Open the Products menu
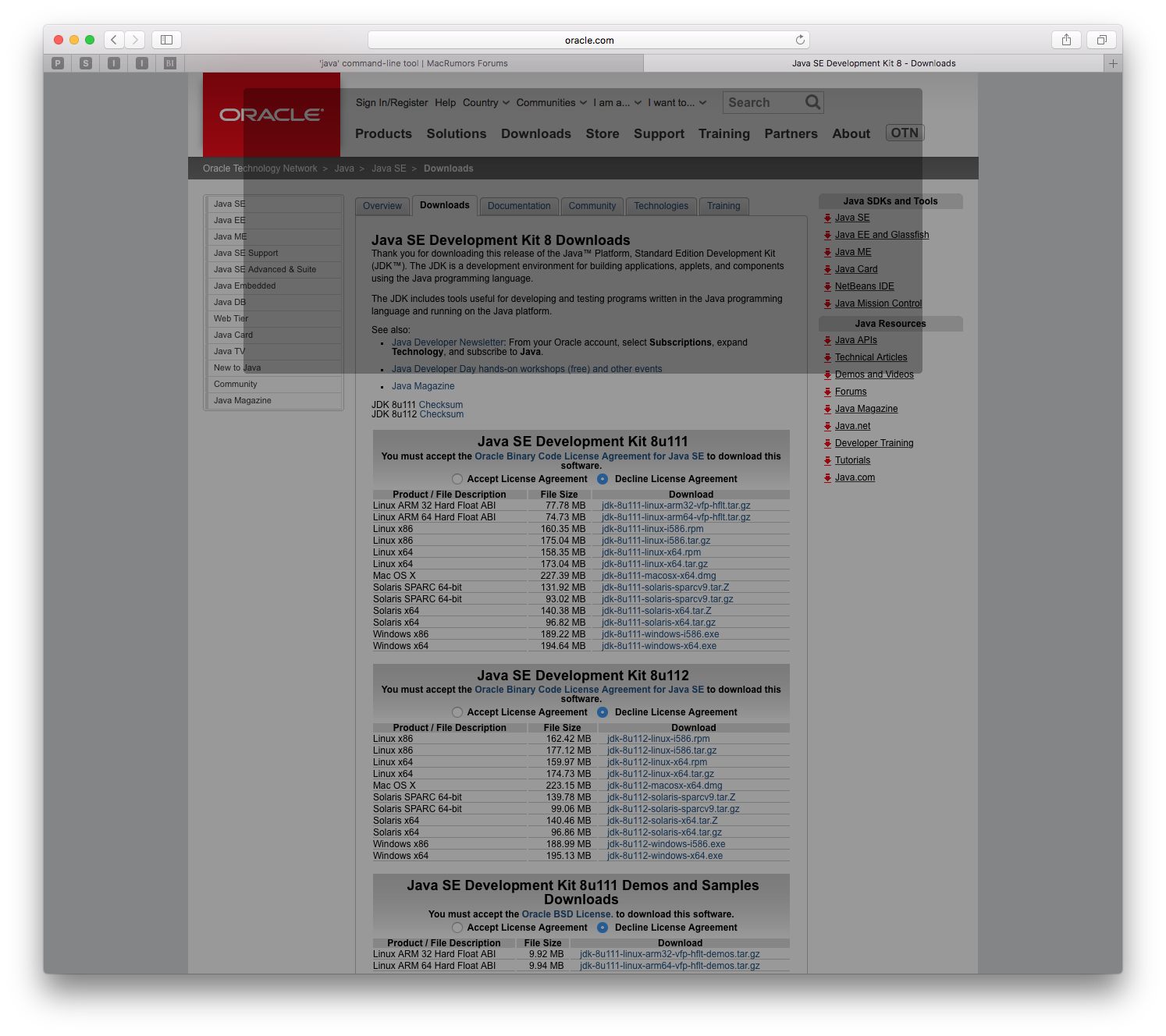 (383, 133)
